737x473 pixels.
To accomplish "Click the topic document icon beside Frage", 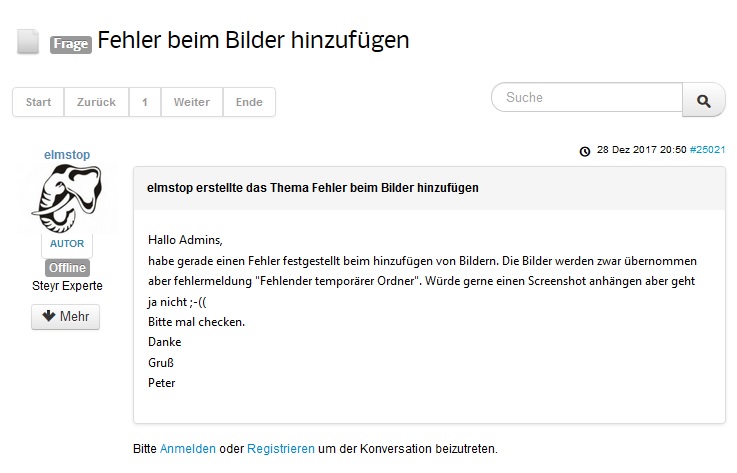I will (28, 42).
